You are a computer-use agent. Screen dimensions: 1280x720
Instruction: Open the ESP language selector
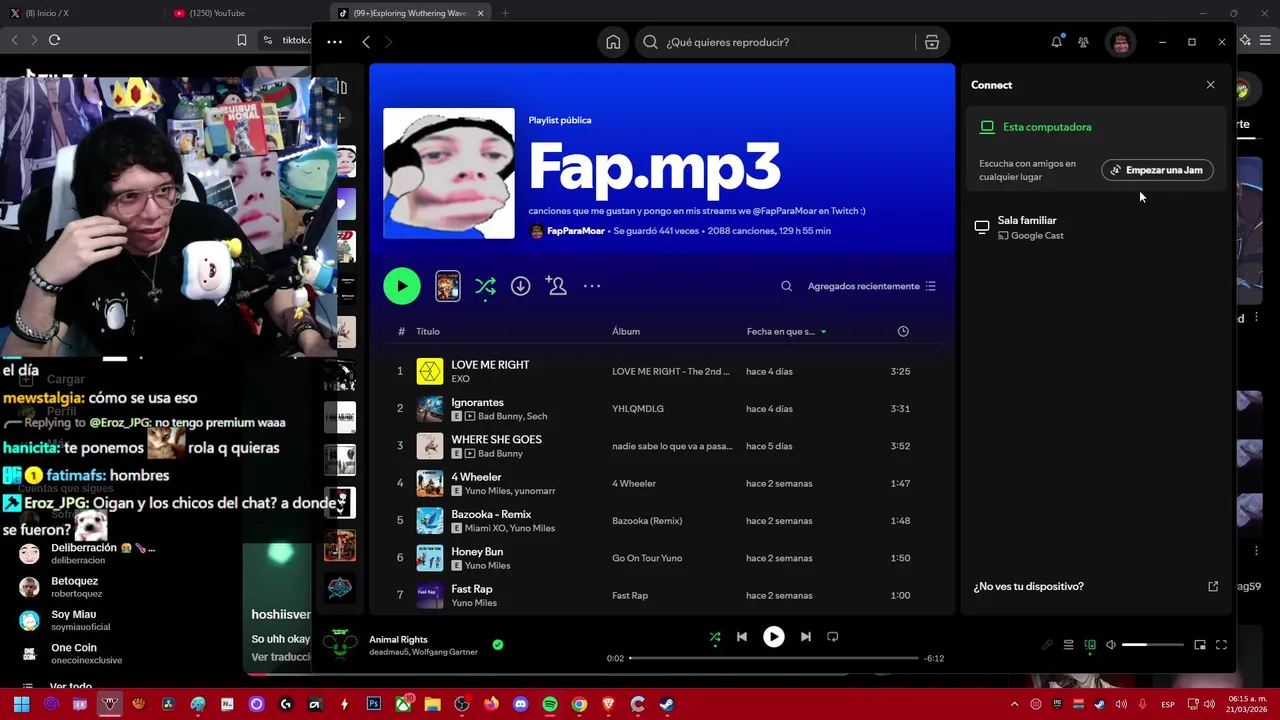pyautogui.click(x=1168, y=704)
